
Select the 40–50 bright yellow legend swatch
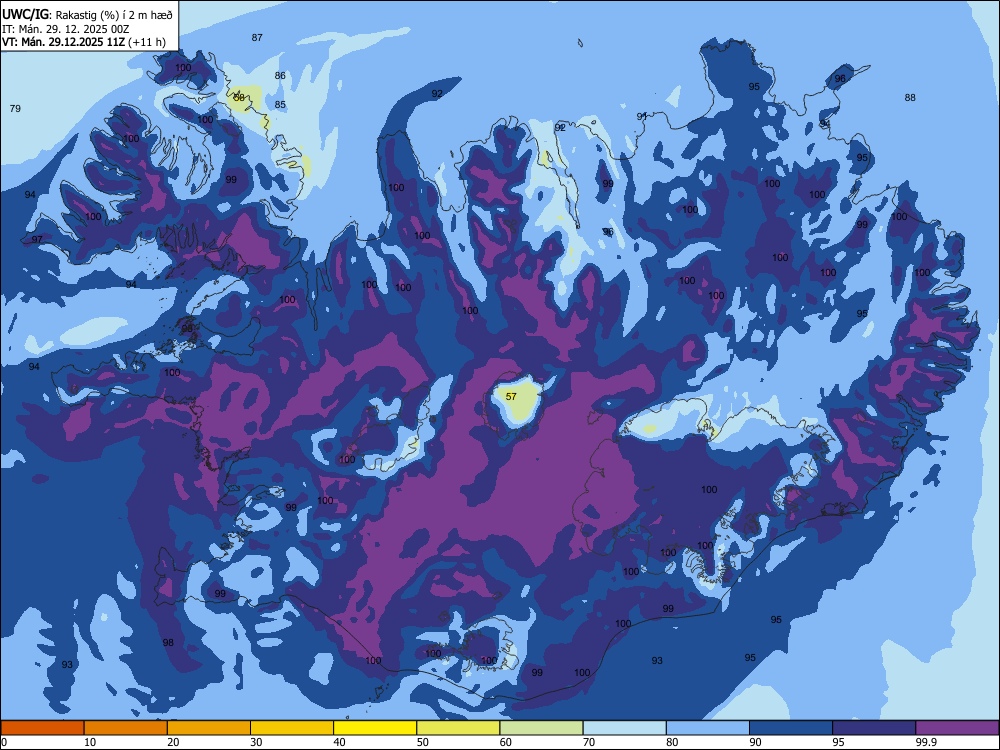tap(375, 728)
